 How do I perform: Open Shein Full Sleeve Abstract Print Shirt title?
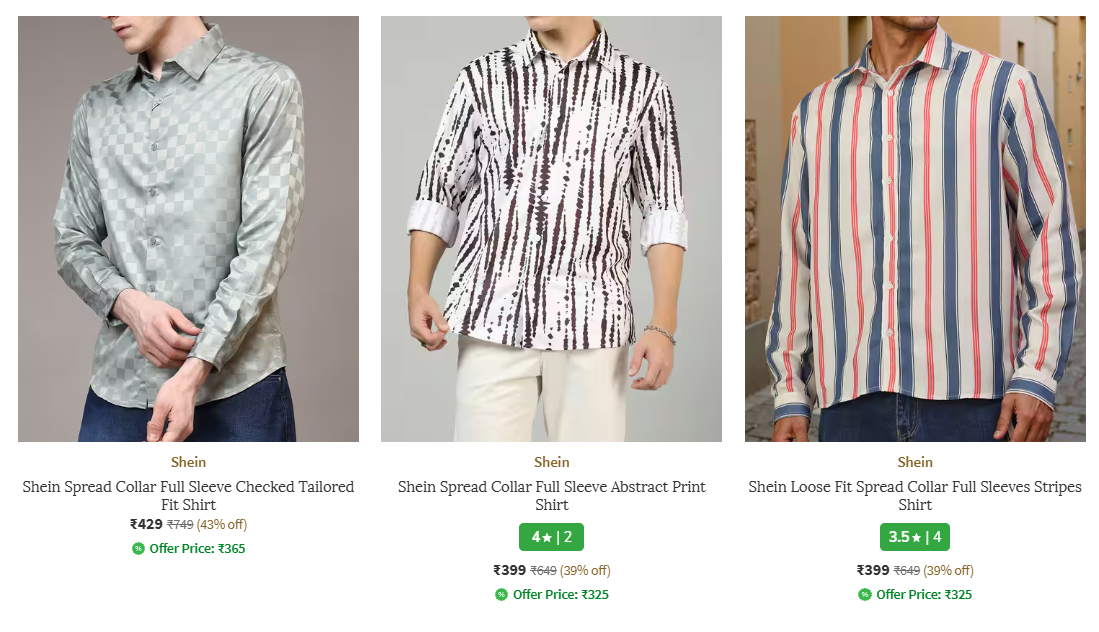click(x=551, y=495)
